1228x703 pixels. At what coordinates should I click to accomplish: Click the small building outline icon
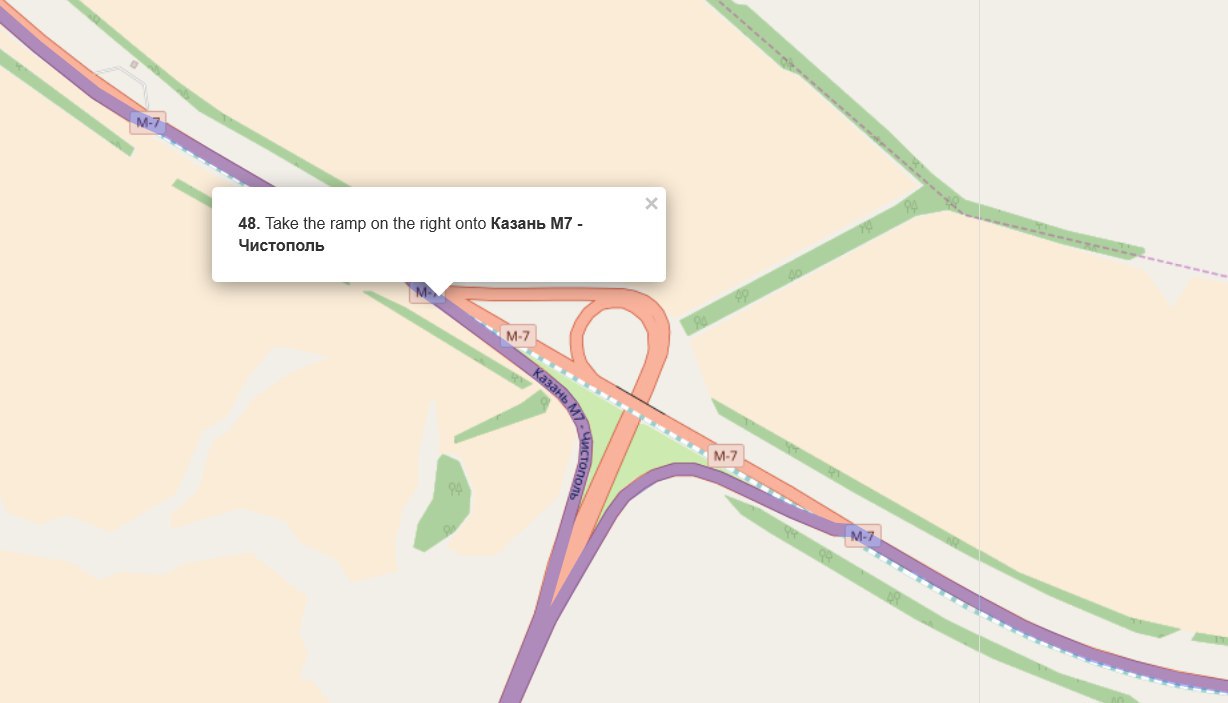[134, 64]
